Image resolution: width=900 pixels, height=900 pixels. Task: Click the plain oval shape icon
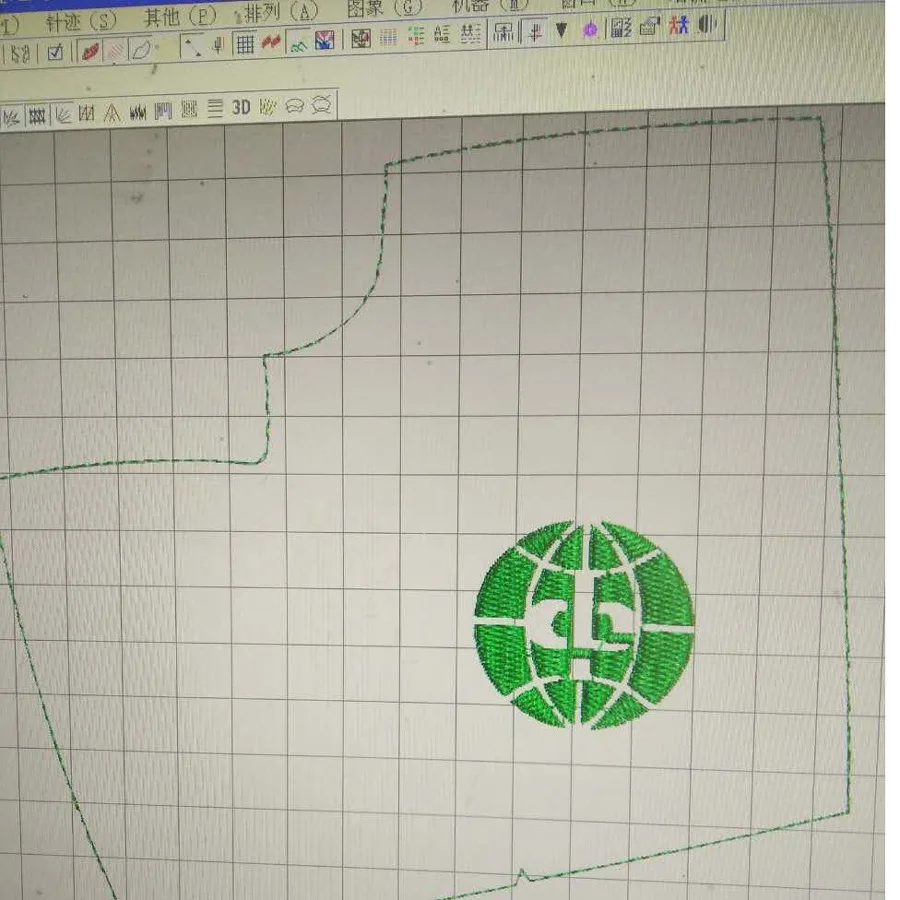[294, 106]
